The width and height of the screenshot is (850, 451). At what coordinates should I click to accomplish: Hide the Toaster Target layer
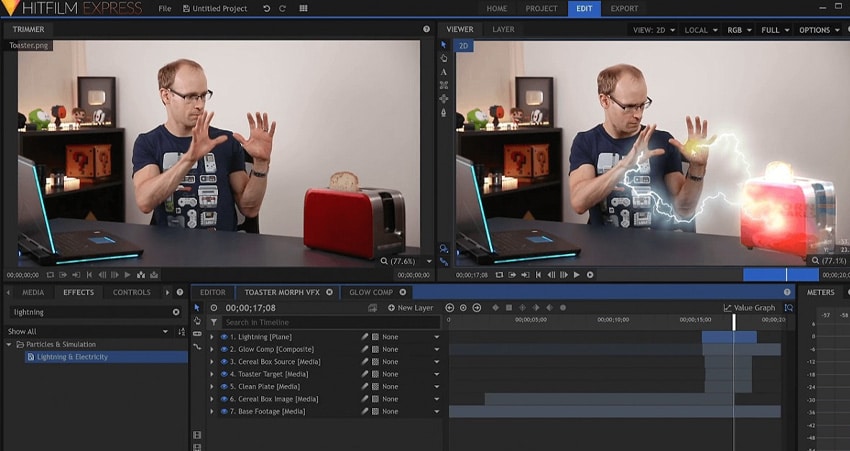[x=223, y=374]
